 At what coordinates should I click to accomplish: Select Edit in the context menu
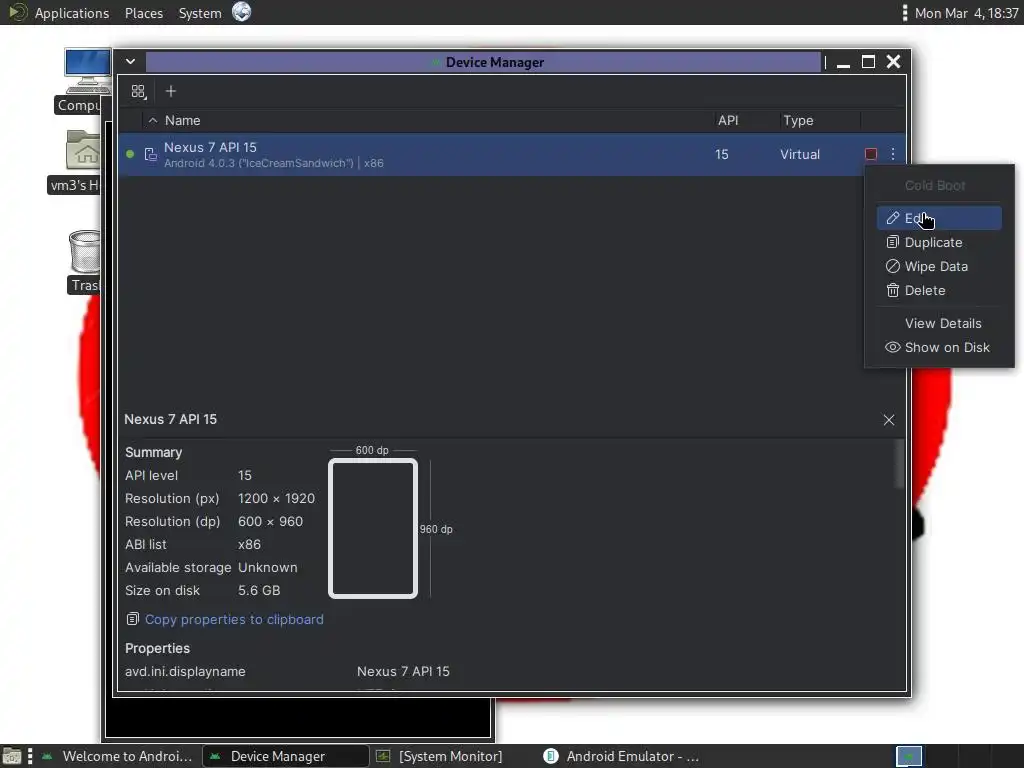(x=938, y=218)
